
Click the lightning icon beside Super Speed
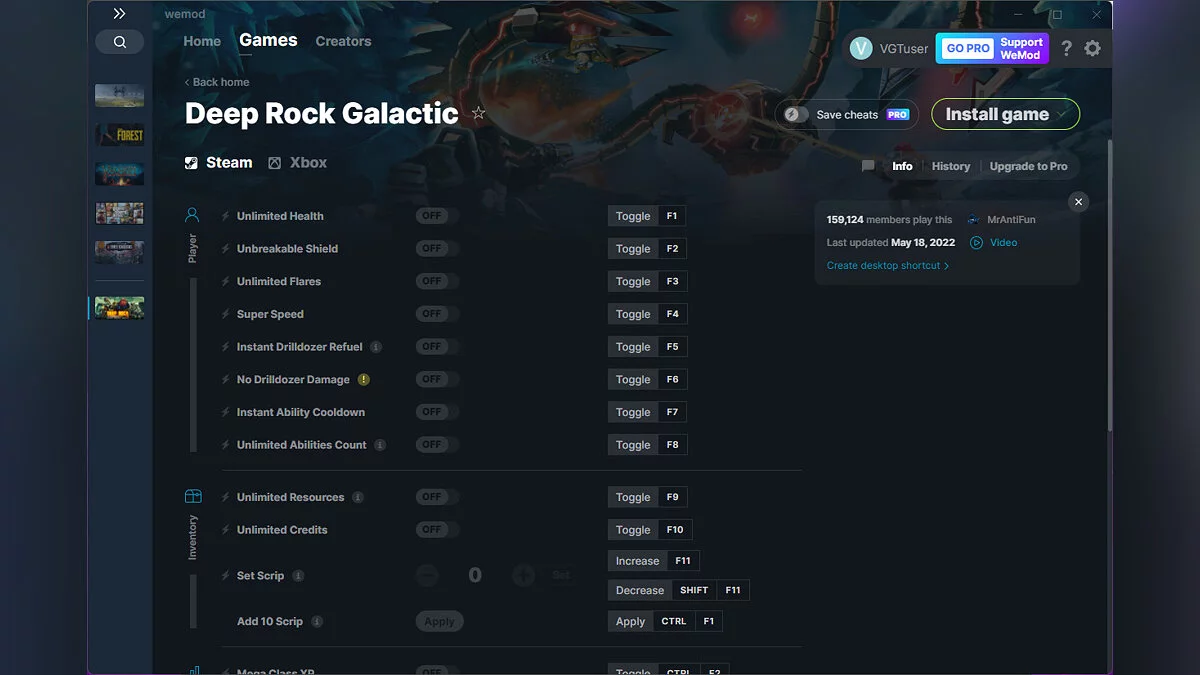click(x=226, y=314)
